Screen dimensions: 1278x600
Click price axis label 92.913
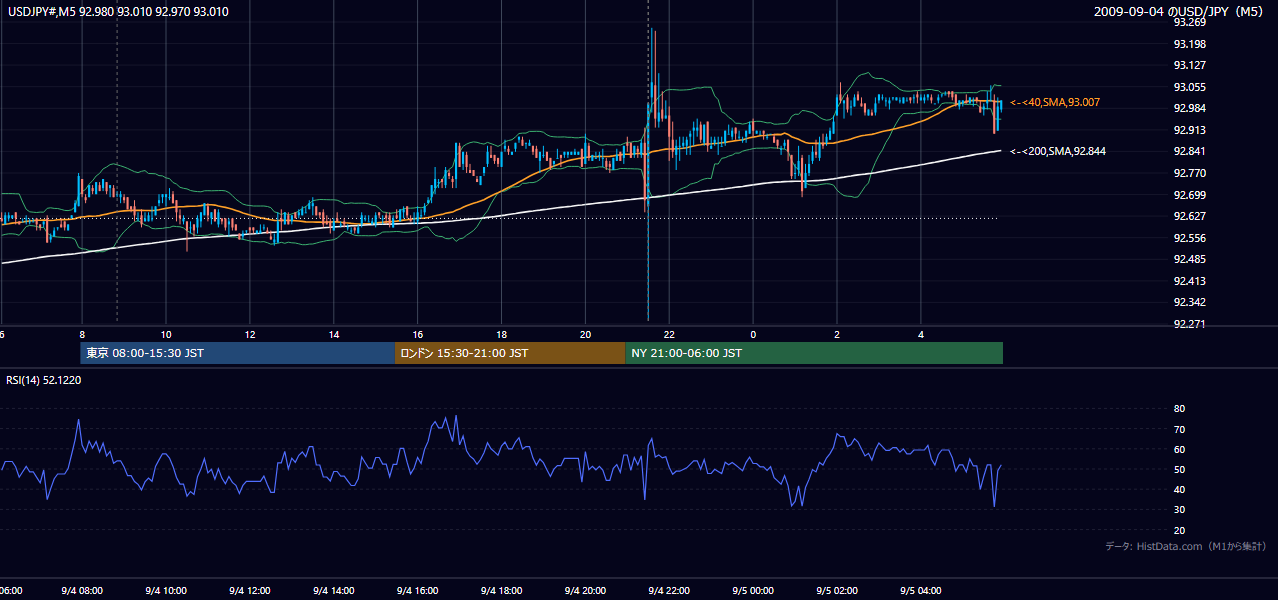pos(1189,130)
